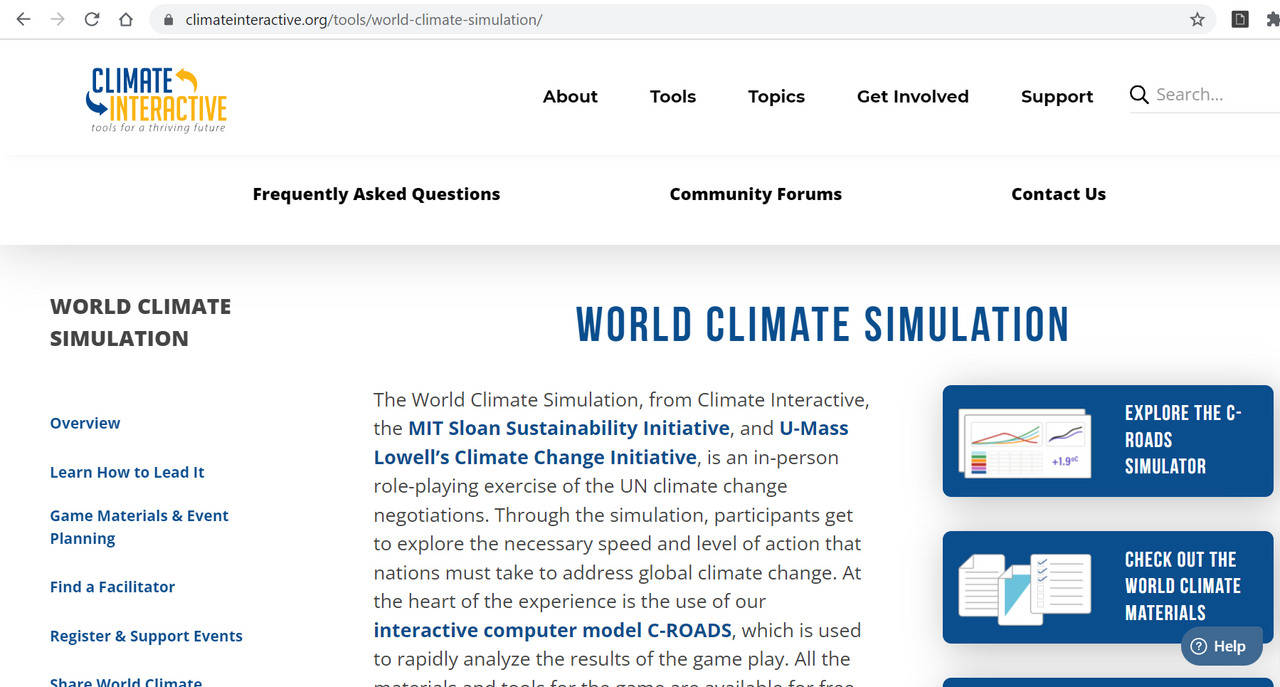Reload the current page
The height and width of the screenshot is (687, 1280).
click(x=91, y=19)
